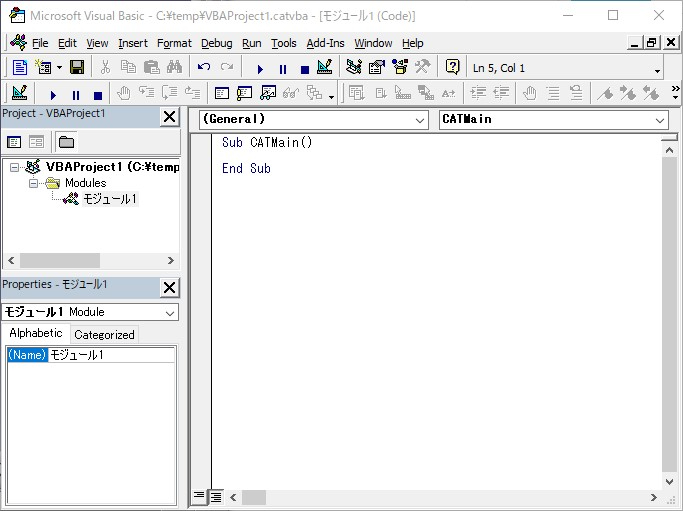Click the Reset stop square icon
Screen dimensions: 683x511
(304, 68)
